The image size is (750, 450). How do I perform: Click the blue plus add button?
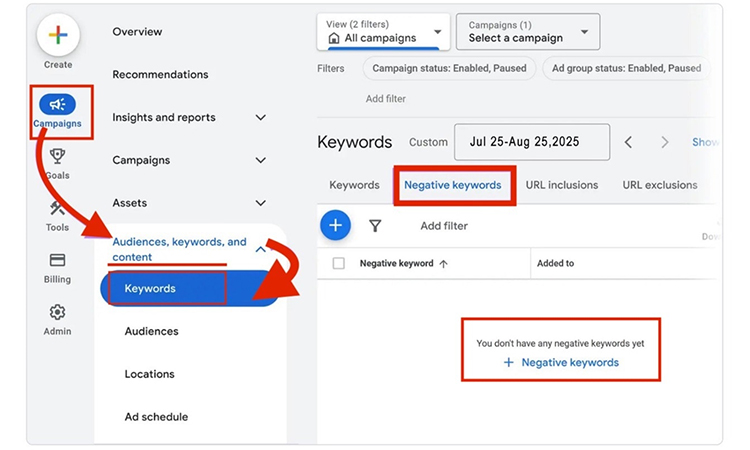tap(335, 225)
